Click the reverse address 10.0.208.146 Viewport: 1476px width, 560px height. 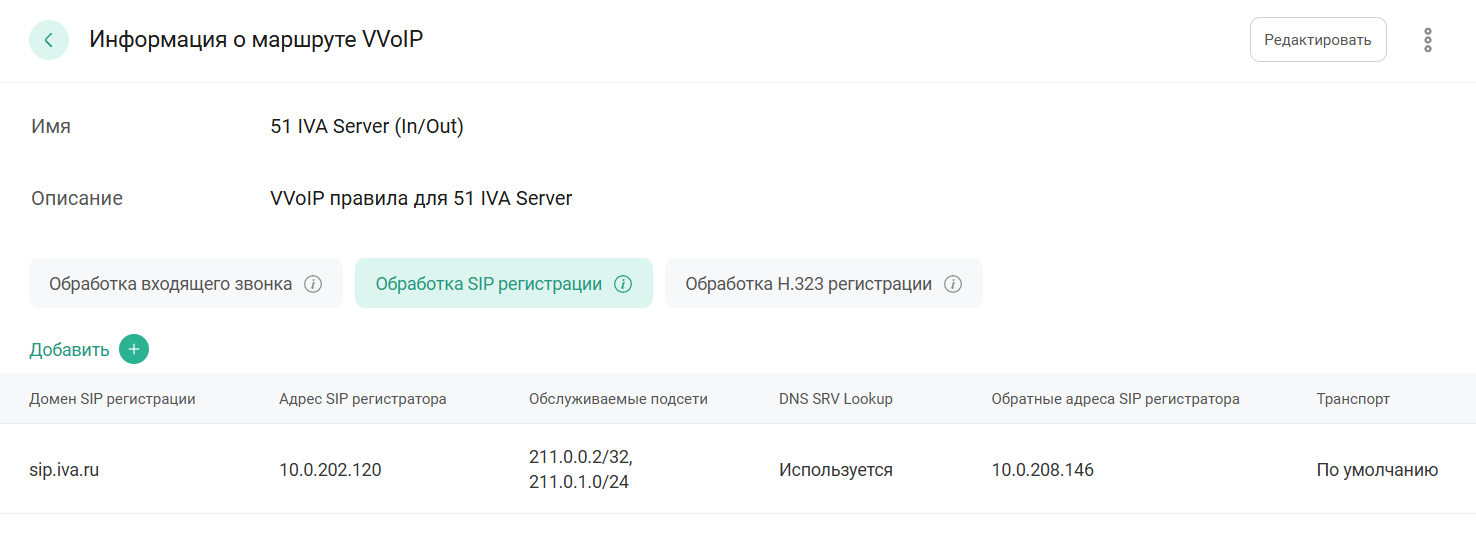[1043, 470]
